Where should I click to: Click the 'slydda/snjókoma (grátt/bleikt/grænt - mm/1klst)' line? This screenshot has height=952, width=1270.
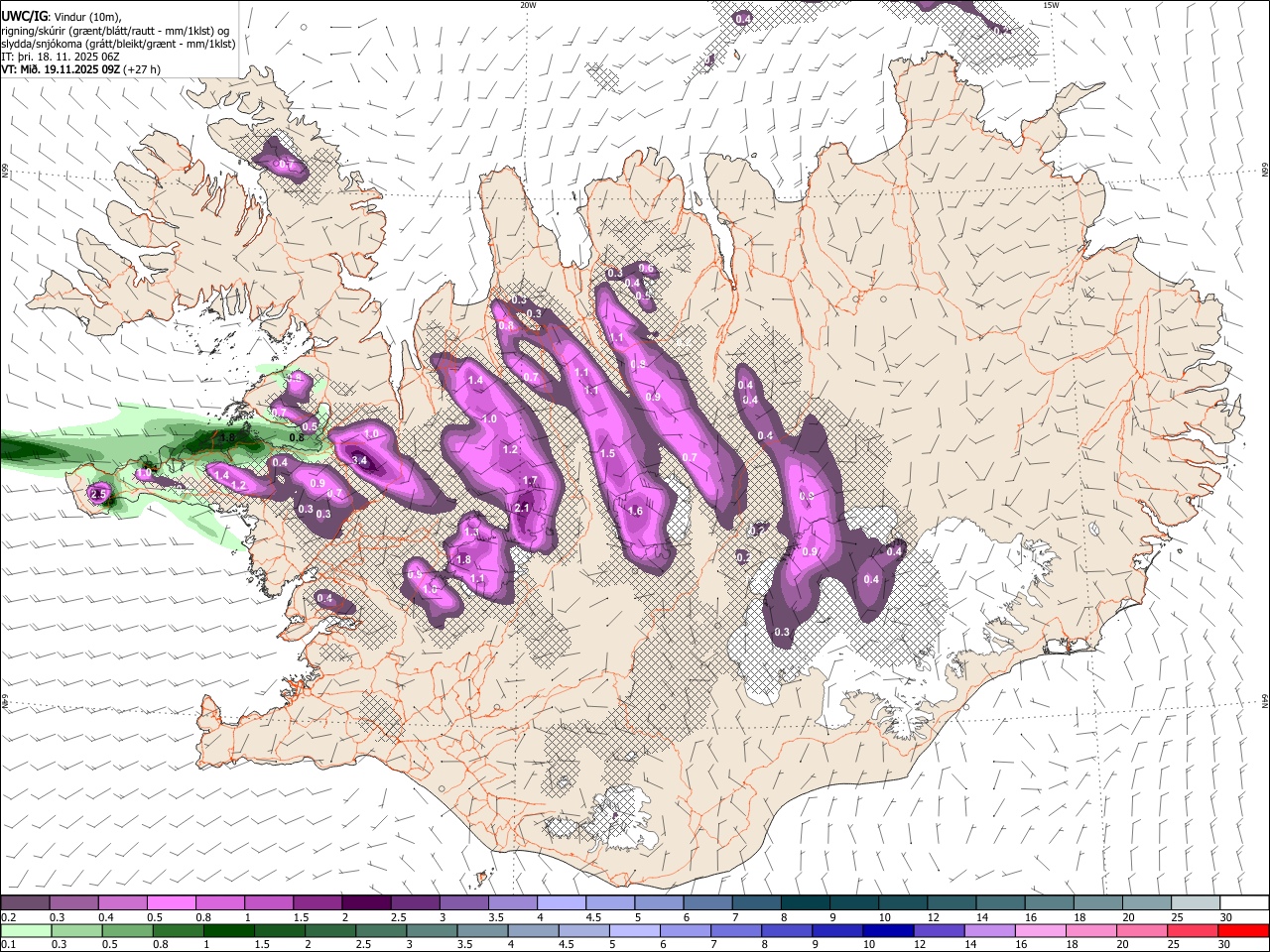[118, 44]
